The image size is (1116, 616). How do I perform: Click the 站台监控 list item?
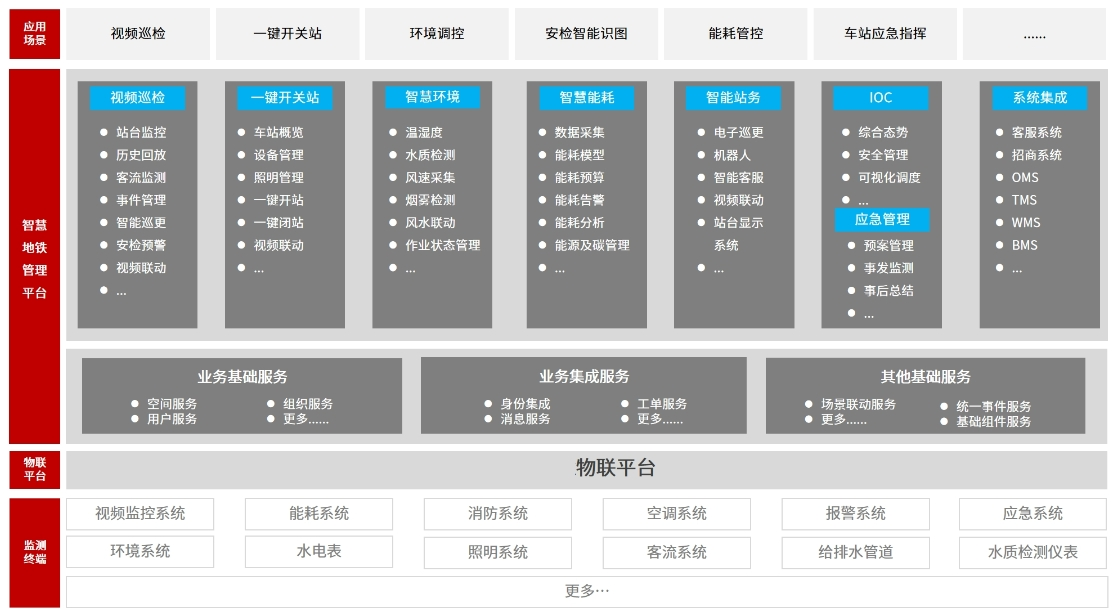coord(141,132)
